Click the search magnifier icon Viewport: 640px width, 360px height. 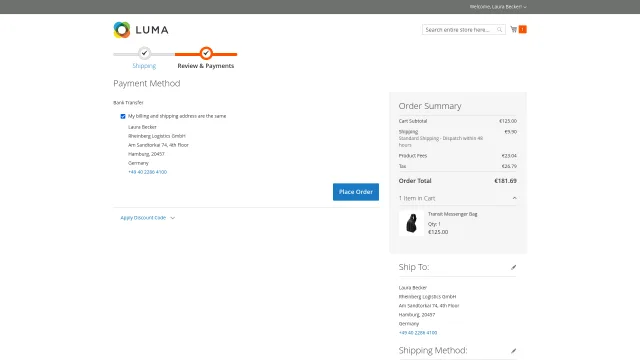click(x=499, y=30)
